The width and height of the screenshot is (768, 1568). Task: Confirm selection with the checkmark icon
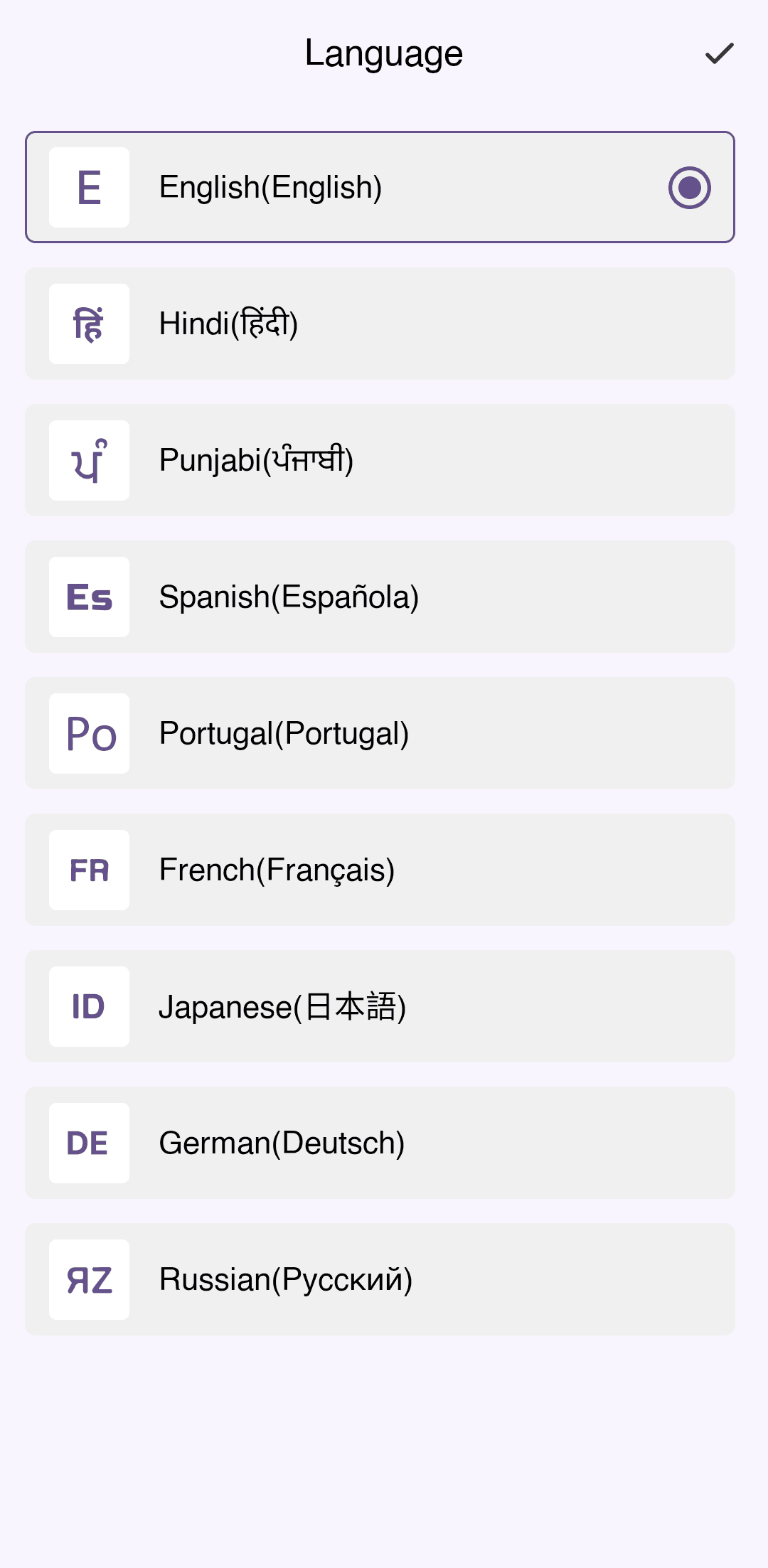[x=719, y=53]
